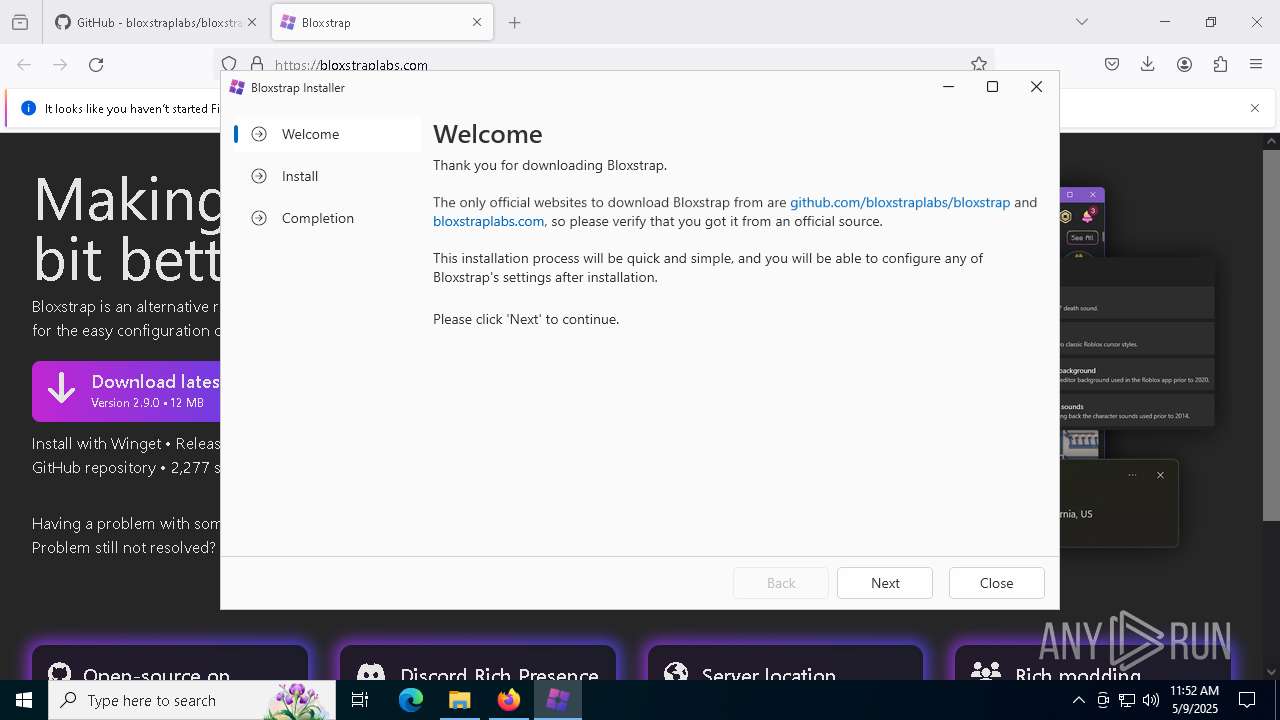The height and width of the screenshot is (720, 1280).
Task: Click the taskbar search box
Action: (192, 700)
